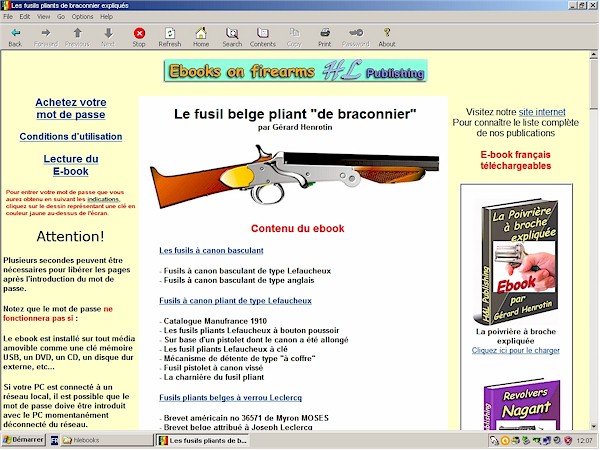This screenshot has width=600, height=450.
Task: Click 'Catalogue Manufrance 1910' entry
Action: (215, 321)
